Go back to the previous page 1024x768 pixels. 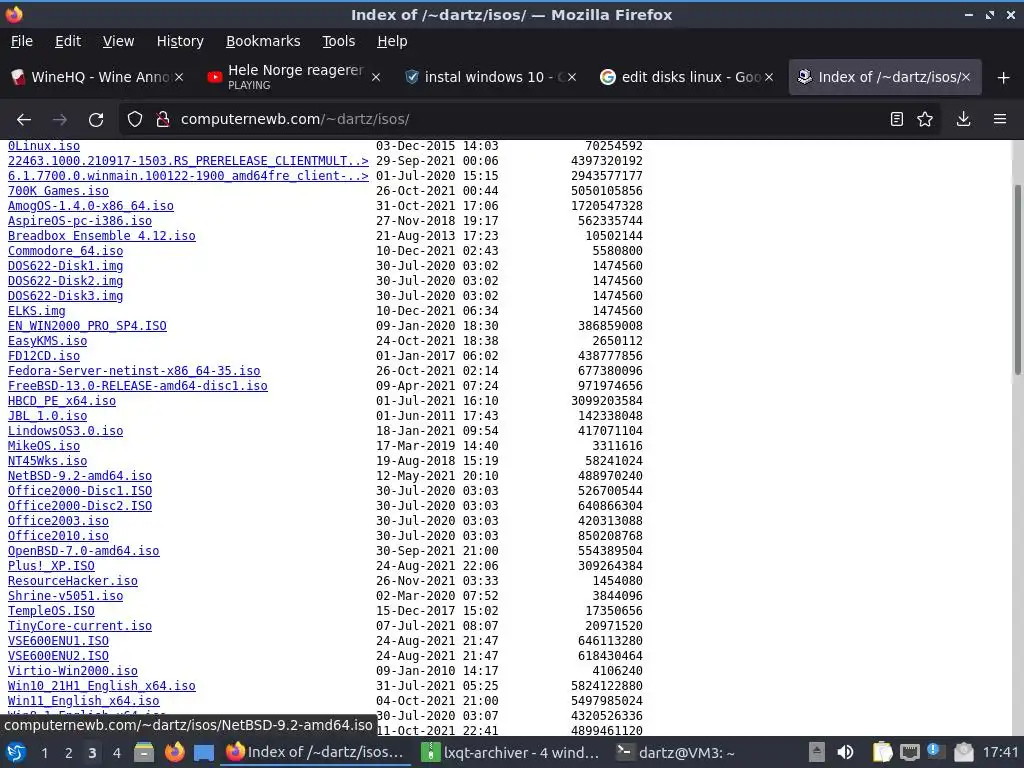(24, 120)
